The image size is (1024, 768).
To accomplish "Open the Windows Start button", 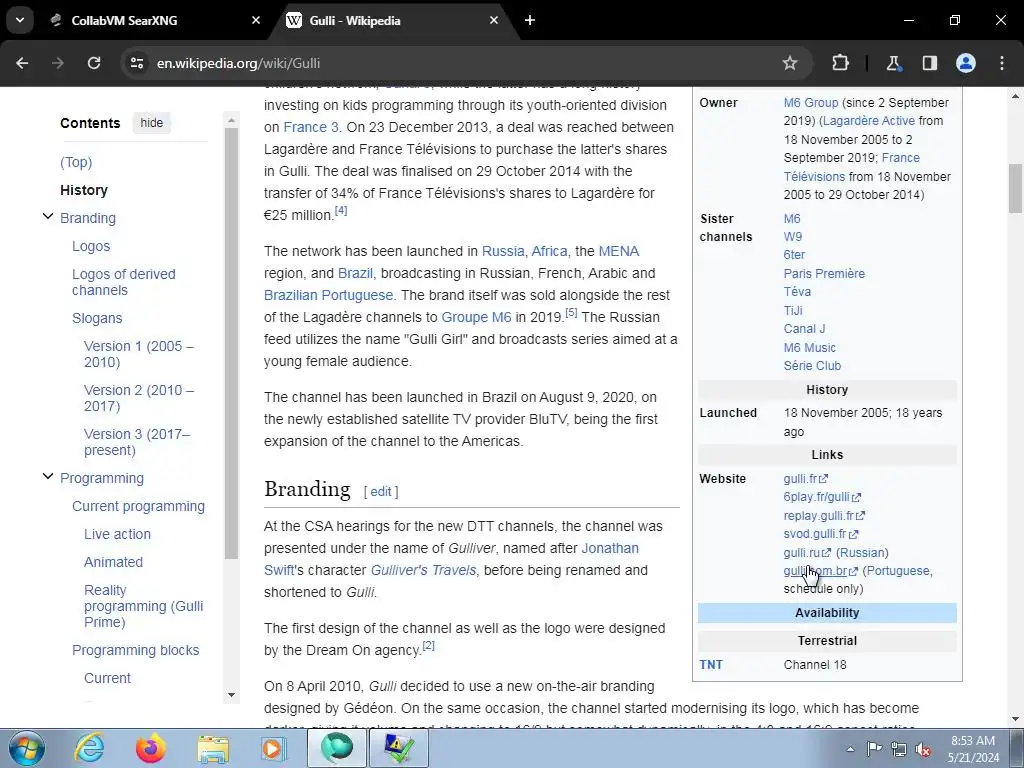I will [27, 748].
